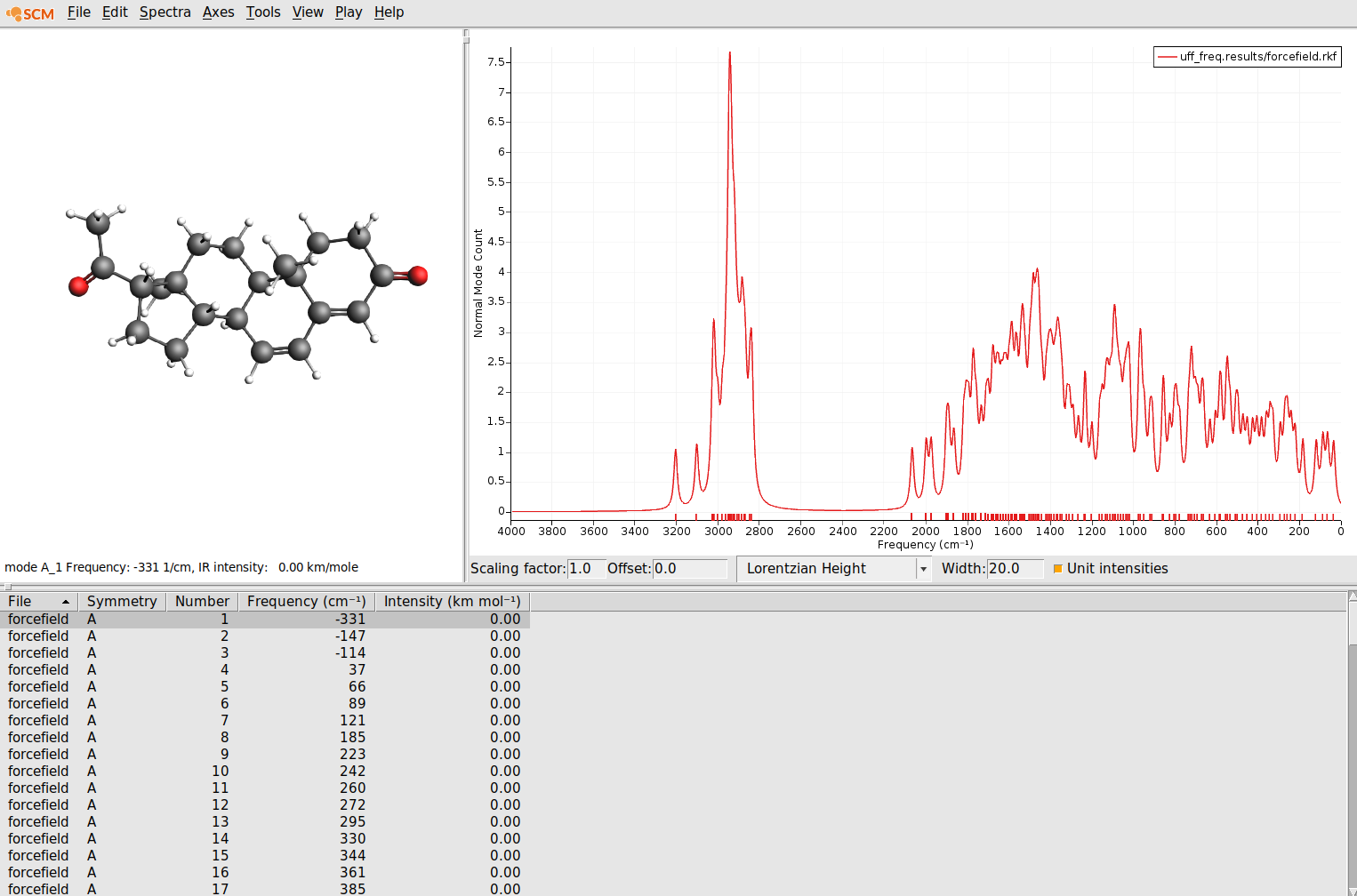This screenshot has height=896, width=1357.
Task: Sort by Intensity (km mol⁻¹) column header
Action: coord(452,602)
